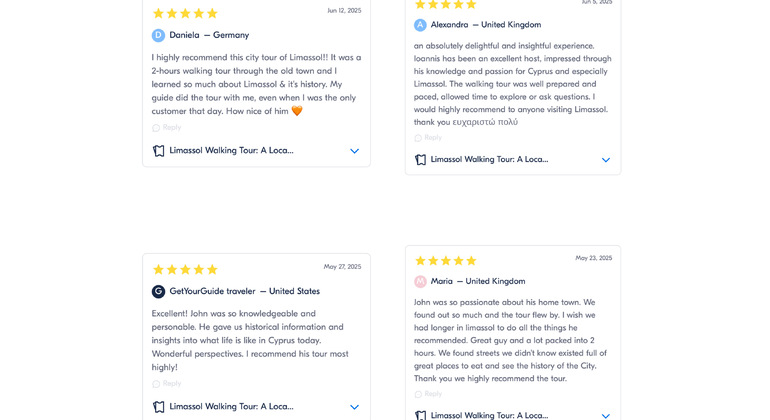770x420 pixels.
Task: Expand tour details chevron in Alexandra's review
Action: click(x=605, y=160)
